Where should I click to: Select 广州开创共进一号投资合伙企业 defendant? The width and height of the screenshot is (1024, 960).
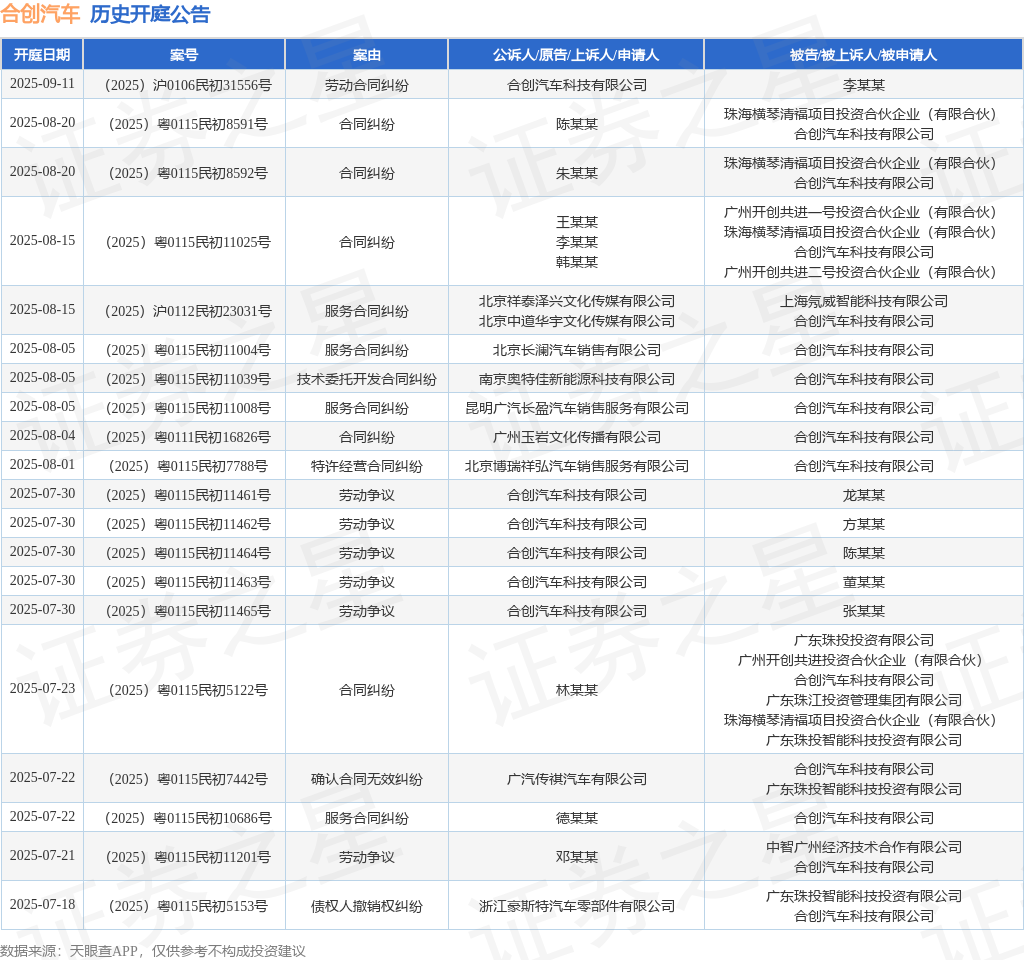[860, 212]
